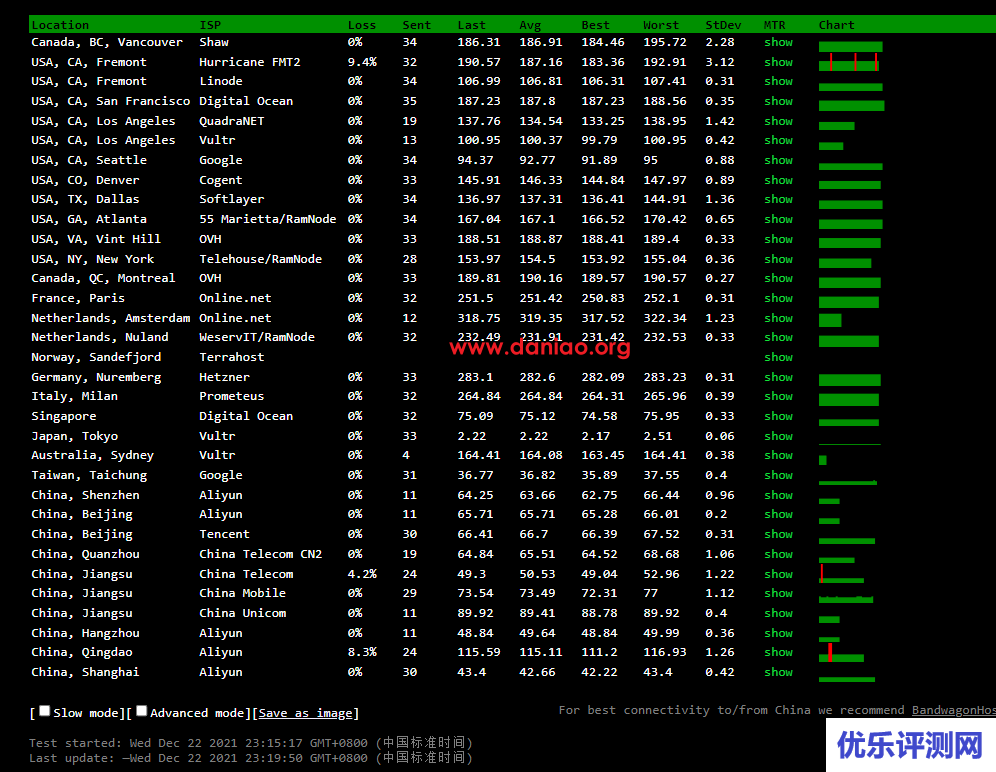Show MTR for Hangzhou Aliyun row
Viewport: 996px width, 772px height.
(x=778, y=633)
